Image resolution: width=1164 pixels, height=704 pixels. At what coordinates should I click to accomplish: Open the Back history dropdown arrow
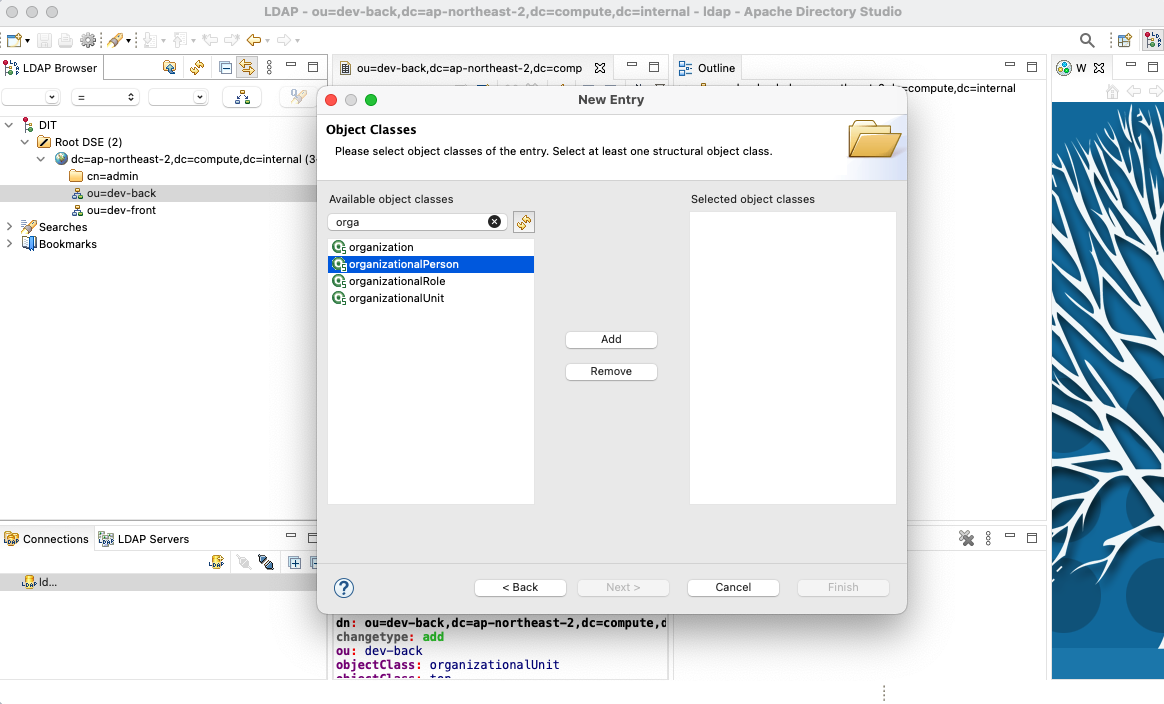[267, 41]
